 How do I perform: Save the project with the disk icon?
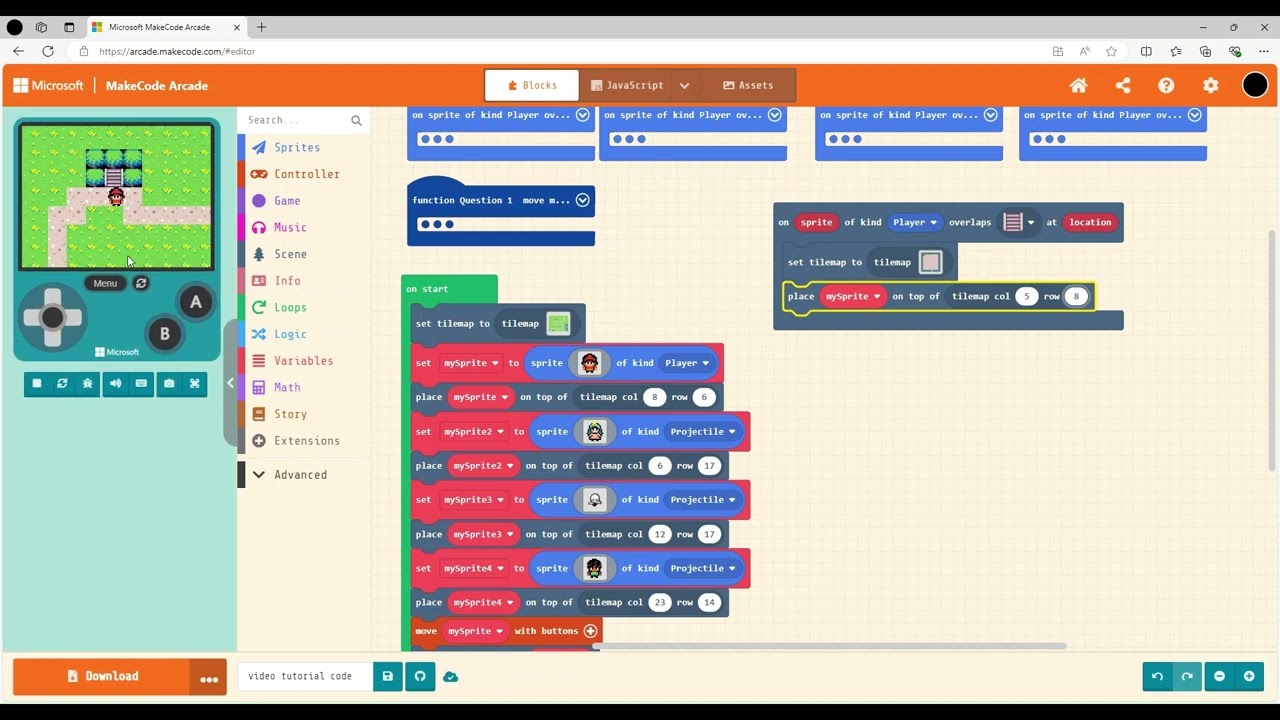388,677
